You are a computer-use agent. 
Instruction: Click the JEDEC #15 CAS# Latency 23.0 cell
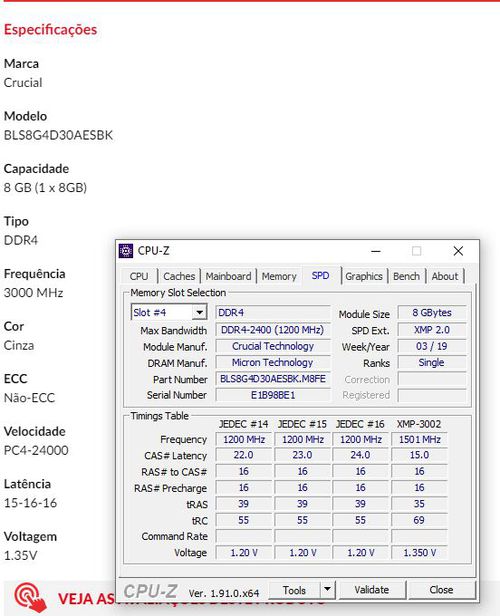302,455
